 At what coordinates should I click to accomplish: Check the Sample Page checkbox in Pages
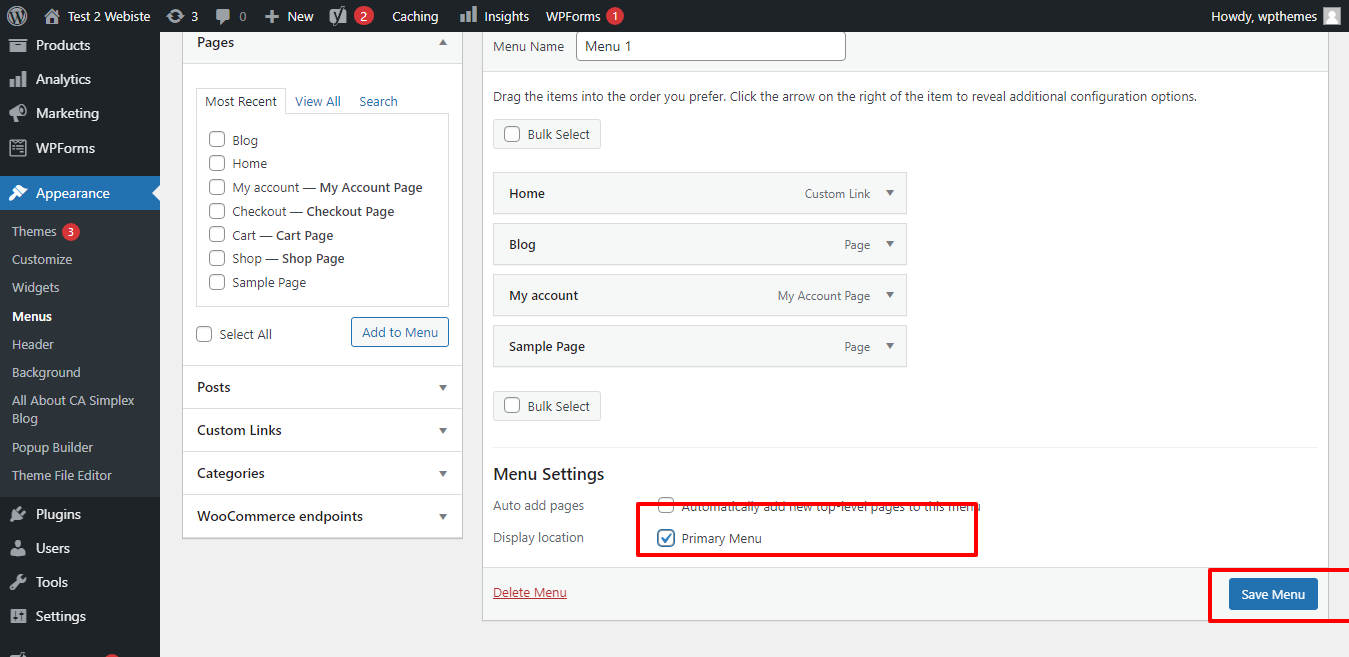click(x=217, y=281)
